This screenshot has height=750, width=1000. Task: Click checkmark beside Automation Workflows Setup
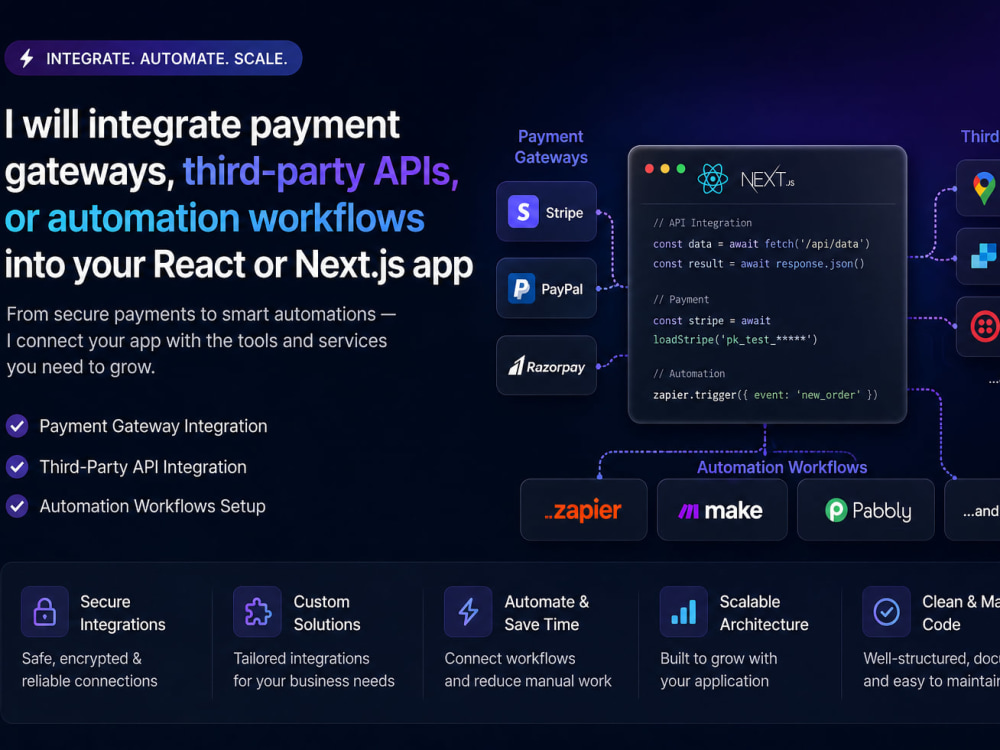point(17,506)
